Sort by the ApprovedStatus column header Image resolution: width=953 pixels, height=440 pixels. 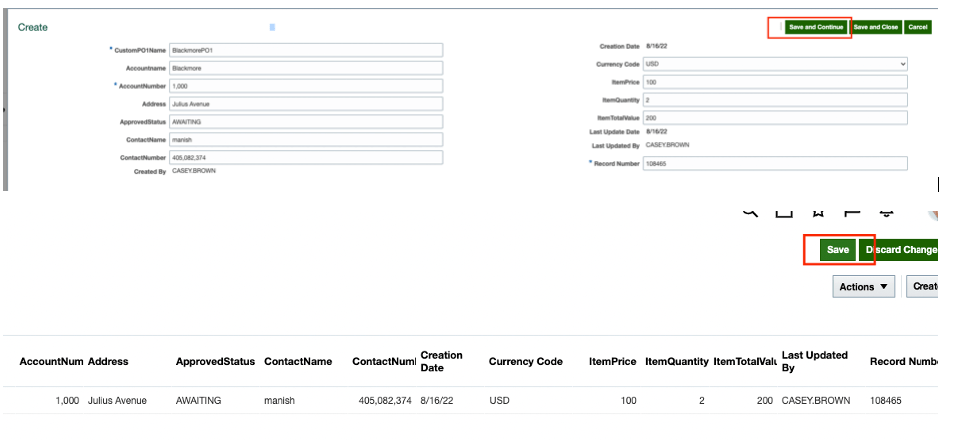[x=215, y=361]
